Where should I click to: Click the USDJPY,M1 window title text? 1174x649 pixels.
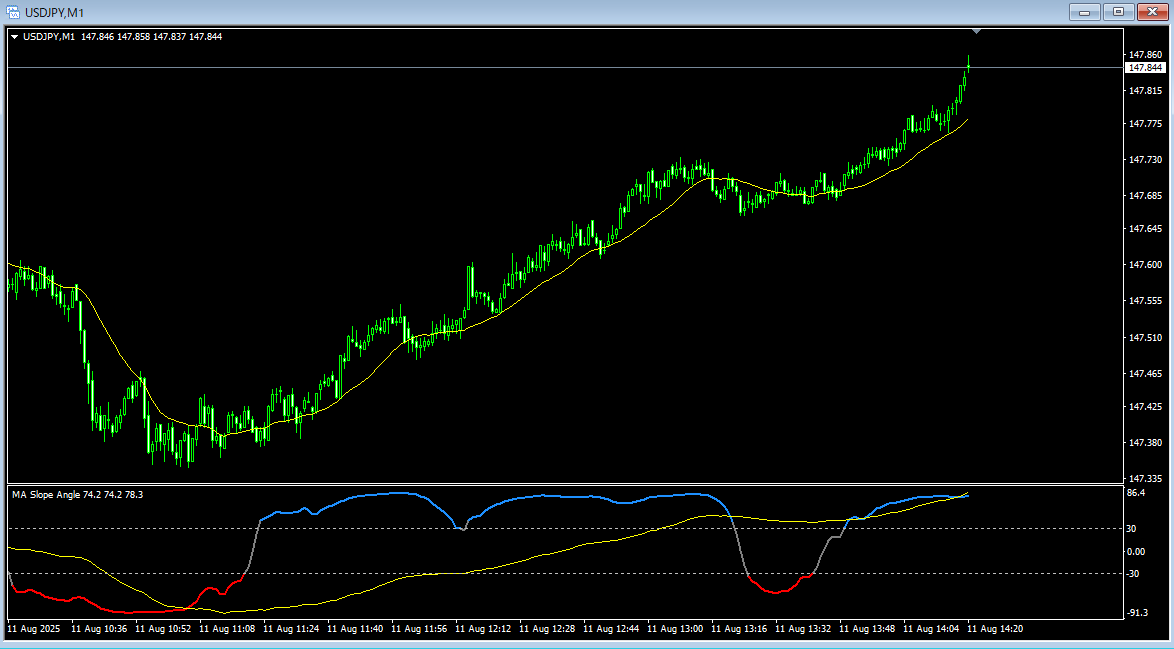pos(55,13)
